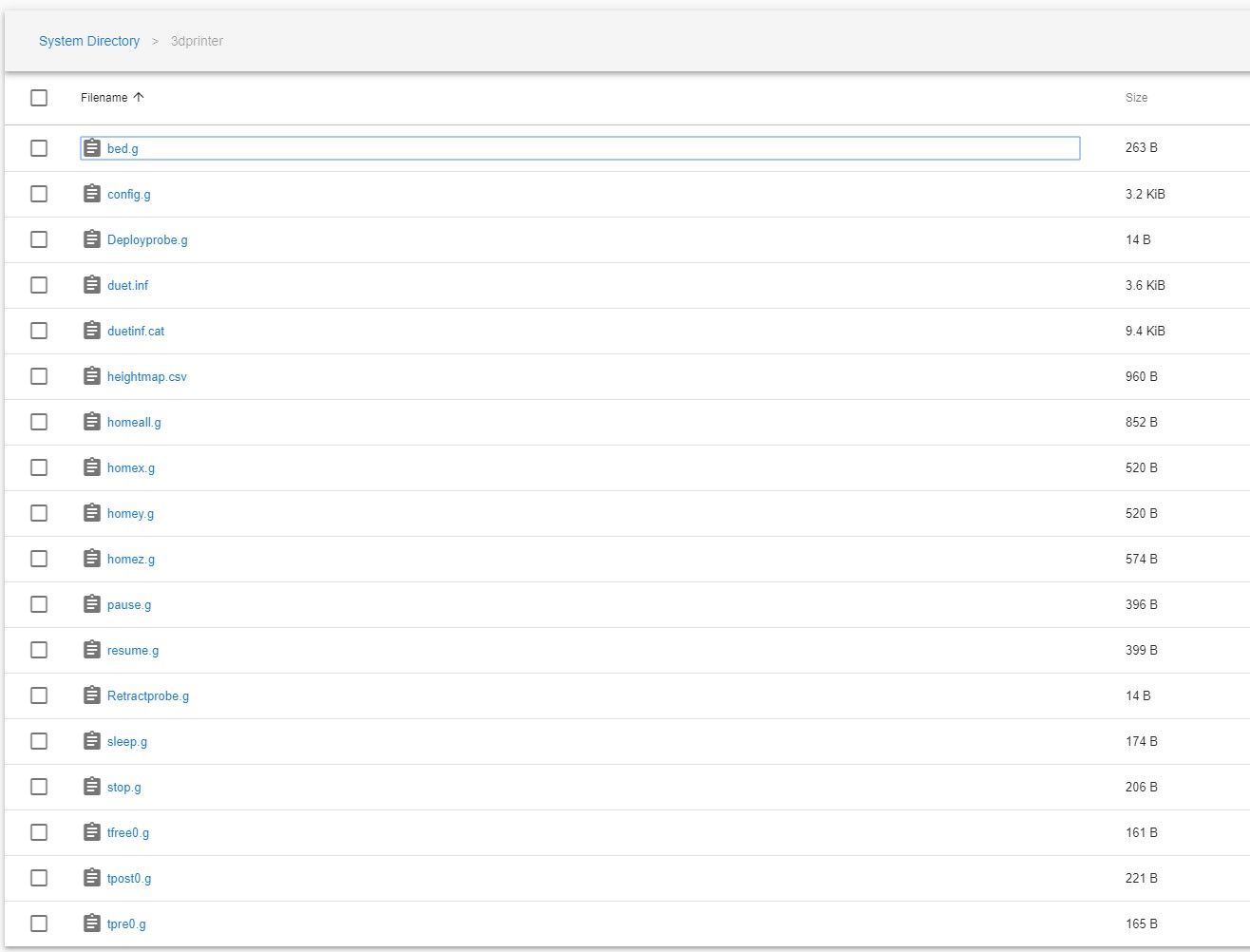Image resolution: width=1250 pixels, height=952 pixels.
Task: Sort by the Filename column header
Action: tap(104, 98)
